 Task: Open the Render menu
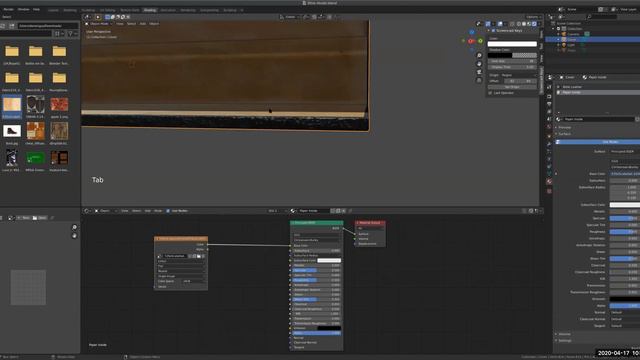(8, 9)
